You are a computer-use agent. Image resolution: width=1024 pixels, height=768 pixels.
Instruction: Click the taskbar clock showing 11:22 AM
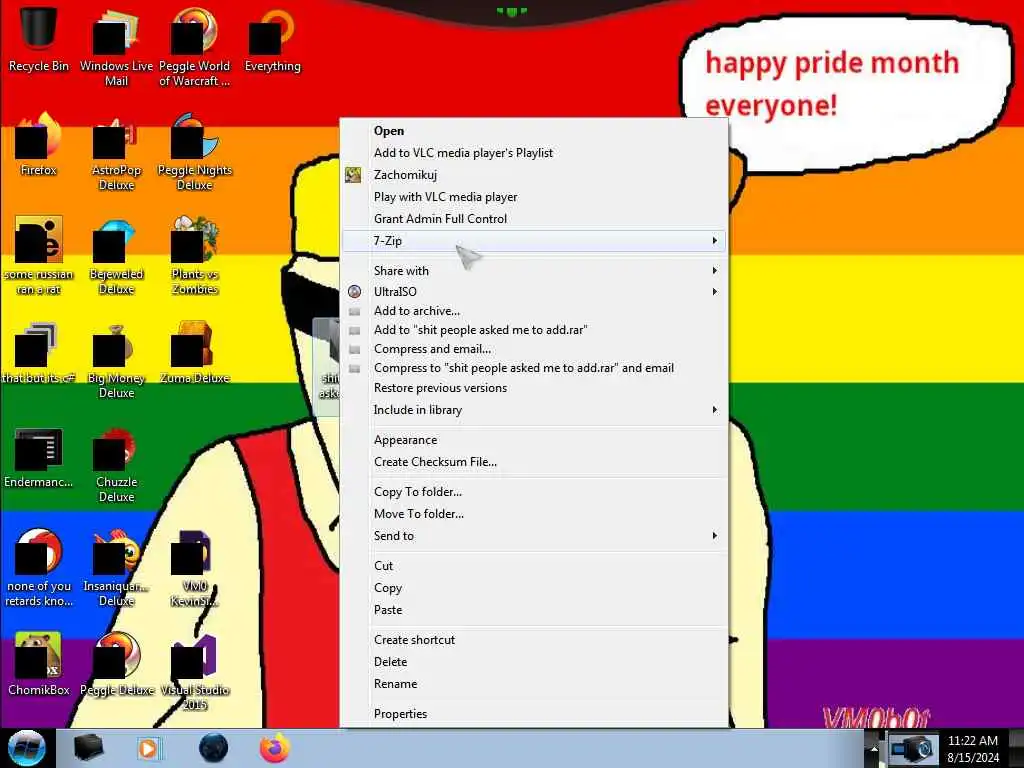tap(973, 749)
